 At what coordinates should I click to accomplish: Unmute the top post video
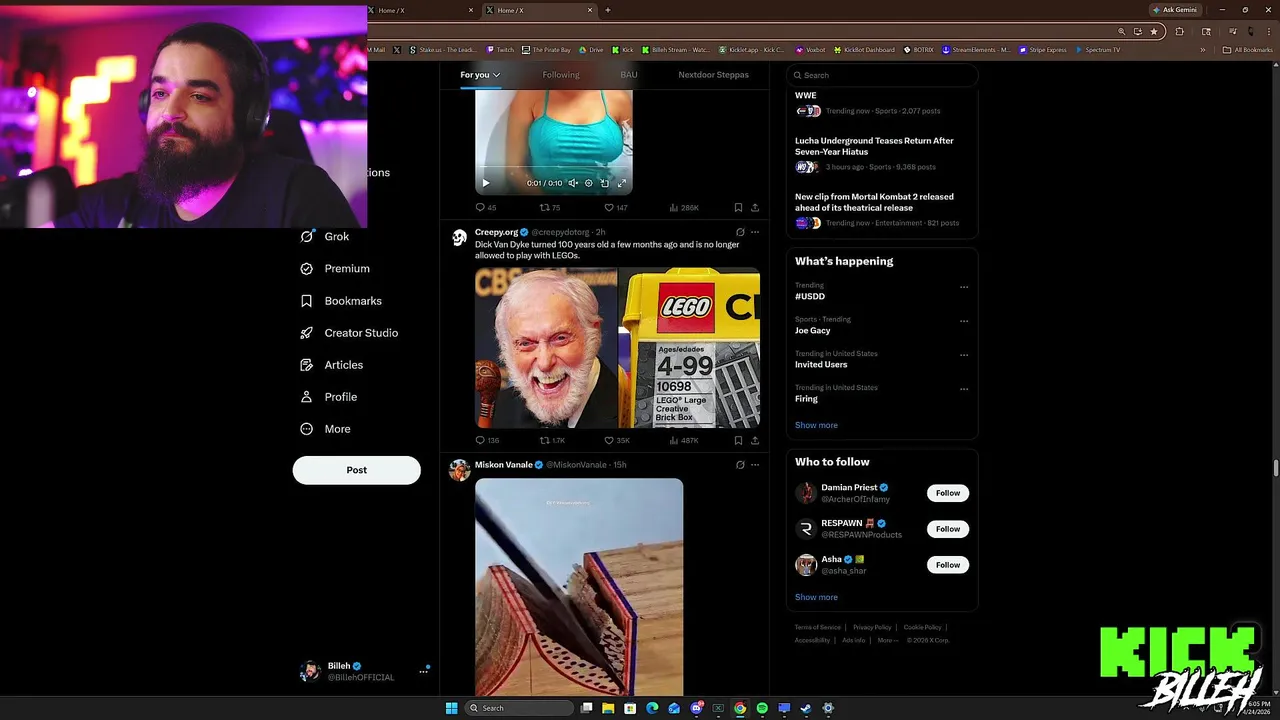tap(573, 183)
